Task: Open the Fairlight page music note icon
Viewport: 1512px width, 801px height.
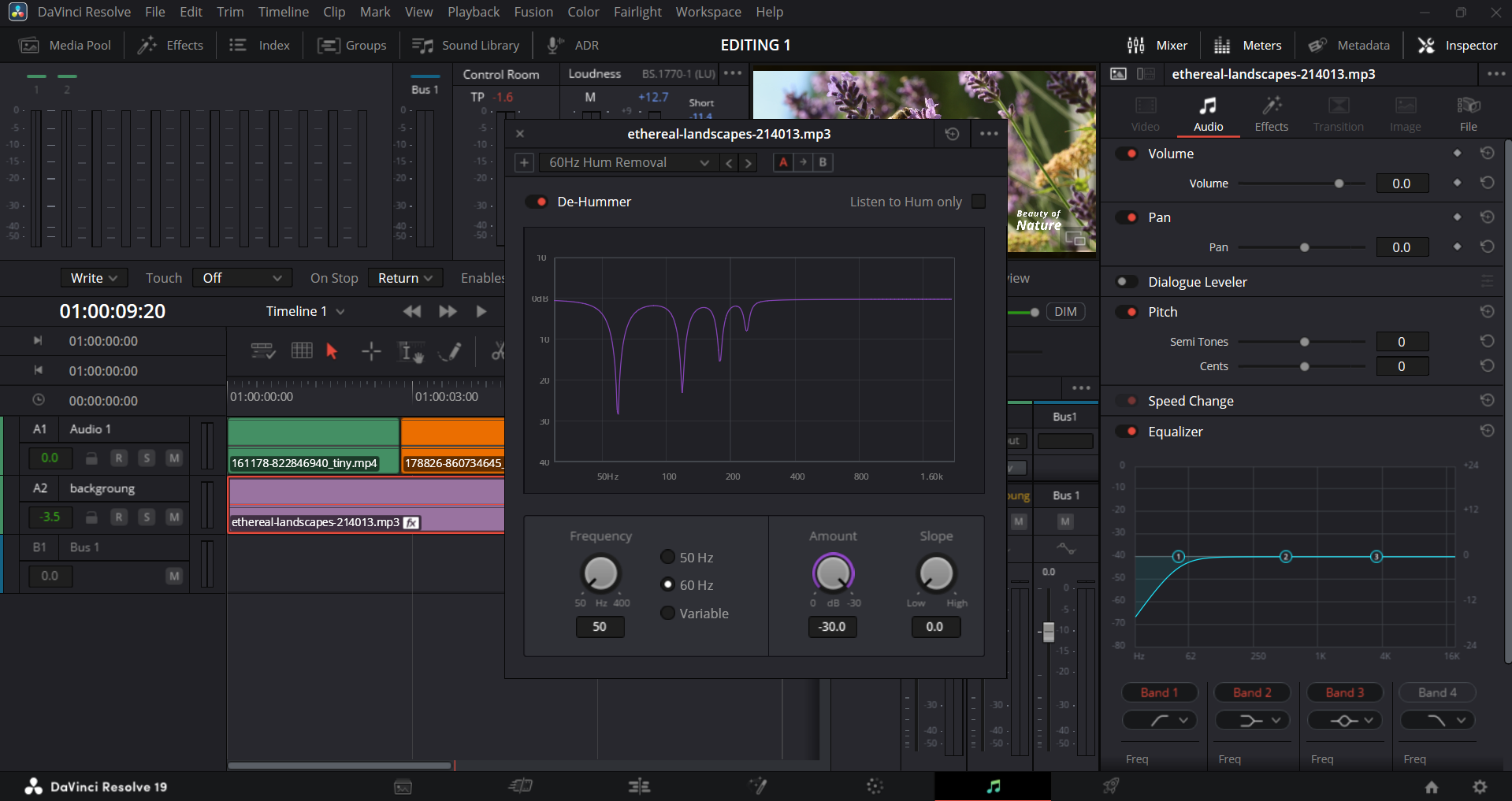Action: click(993, 786)
